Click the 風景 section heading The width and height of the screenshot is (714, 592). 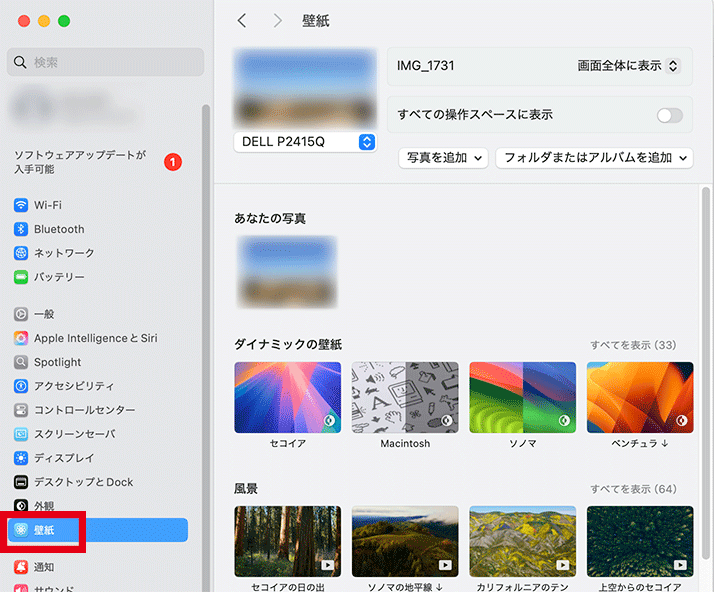point(246,489)
